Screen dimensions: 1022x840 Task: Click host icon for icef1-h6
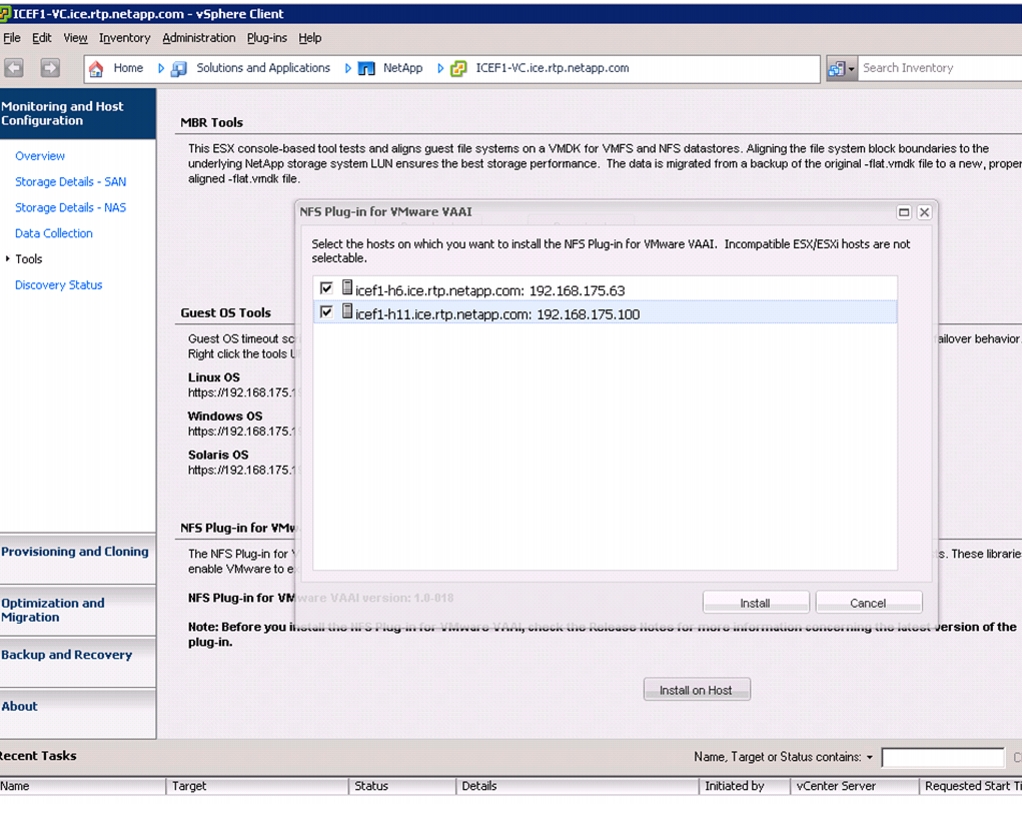[x=347, y=287]
